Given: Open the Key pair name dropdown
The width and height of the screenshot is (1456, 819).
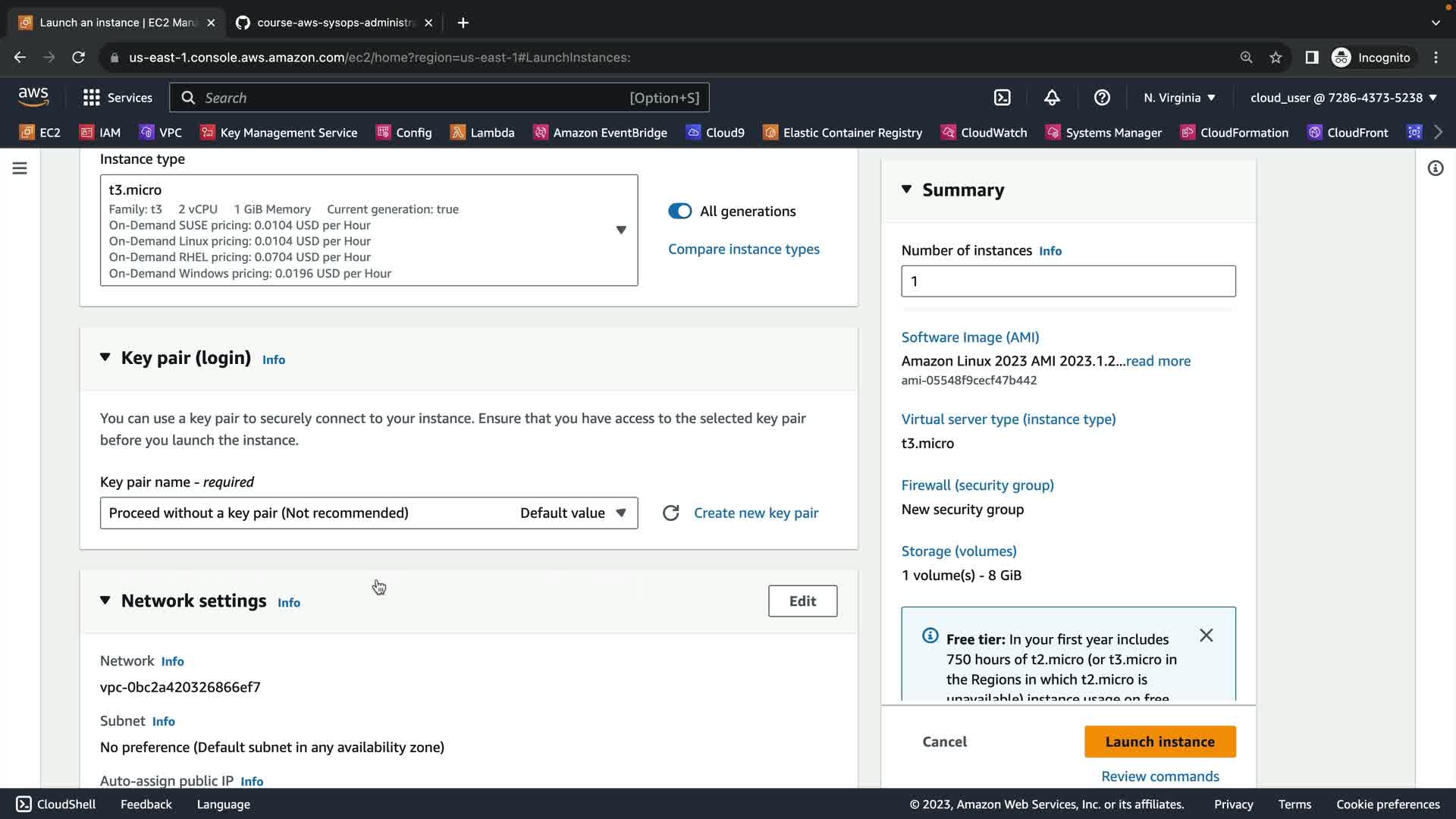Looking at the screenshot, I should [369, 513].
